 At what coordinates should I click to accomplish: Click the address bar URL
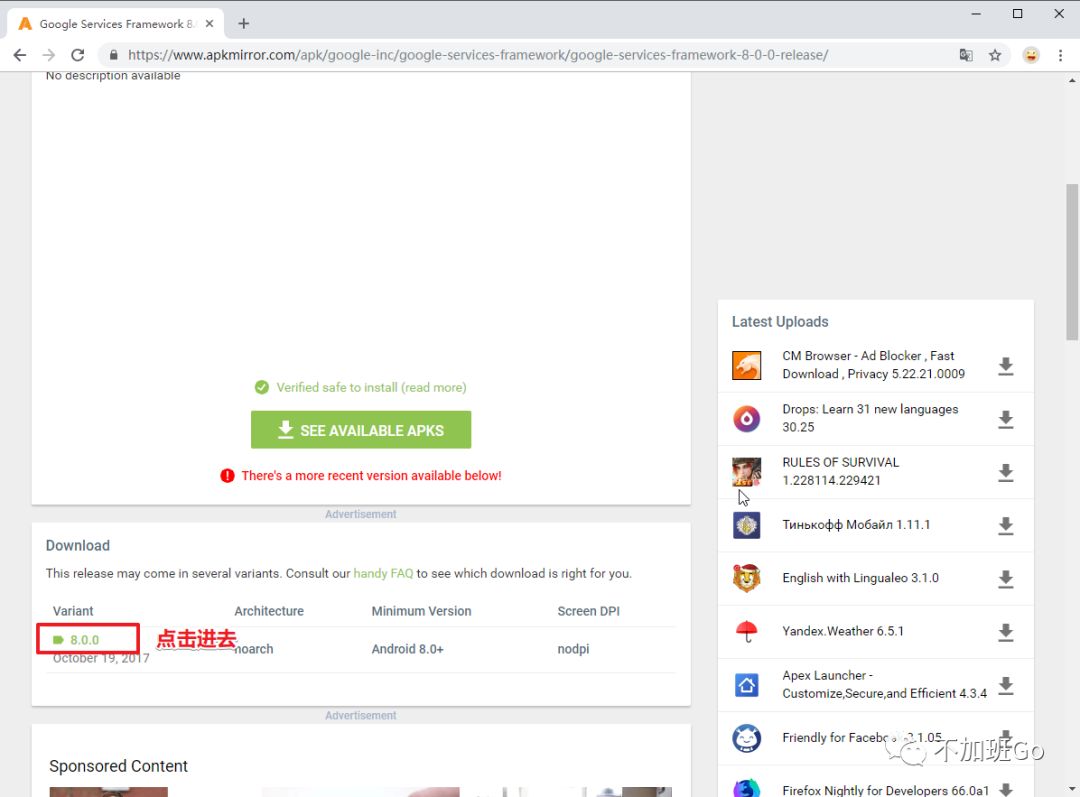click(x=478, y=55)
